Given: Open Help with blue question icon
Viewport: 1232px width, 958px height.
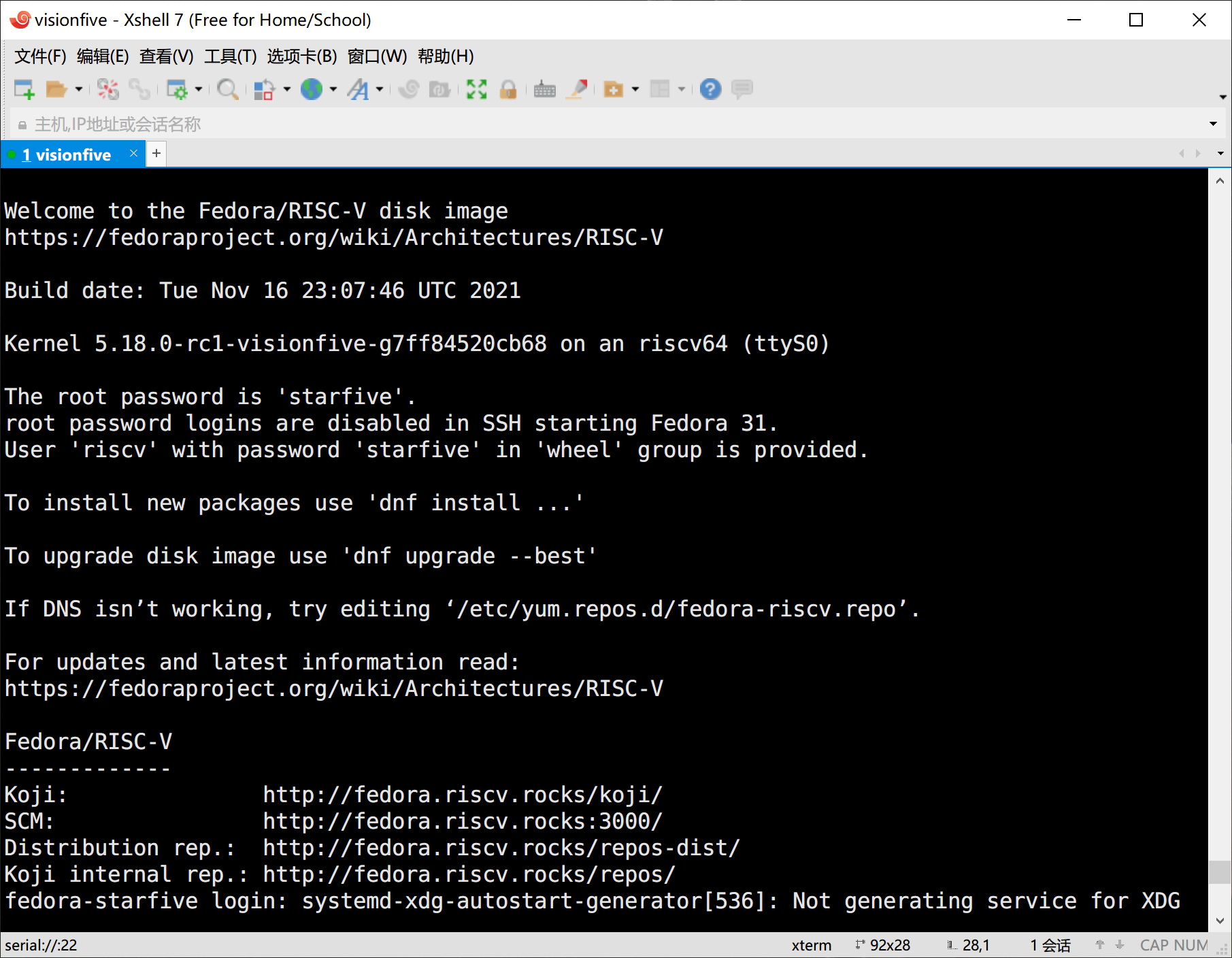Looking at the screenshot, I should 710,89.
